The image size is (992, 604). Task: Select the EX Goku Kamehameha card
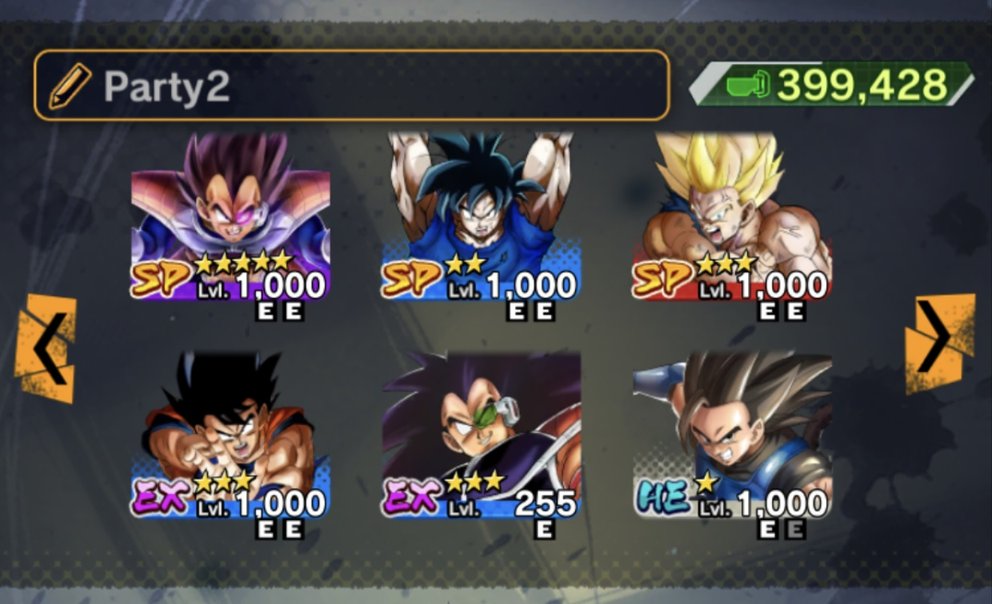point(230,435)
